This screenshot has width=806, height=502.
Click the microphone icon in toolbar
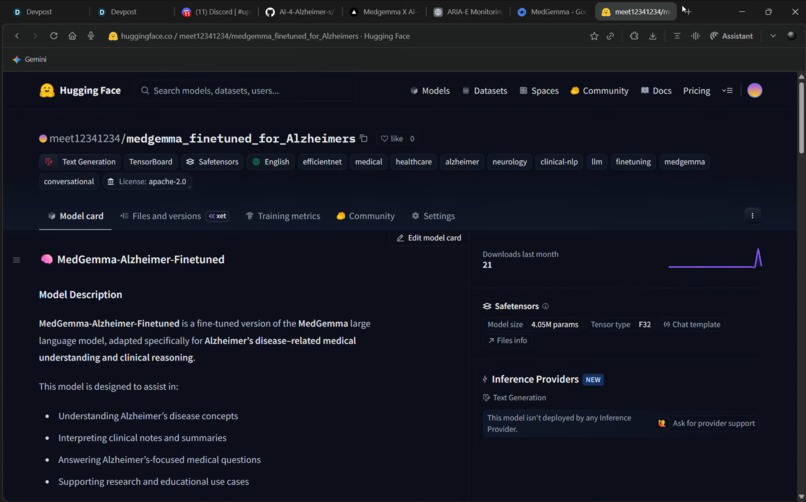[x=91, y=36]
